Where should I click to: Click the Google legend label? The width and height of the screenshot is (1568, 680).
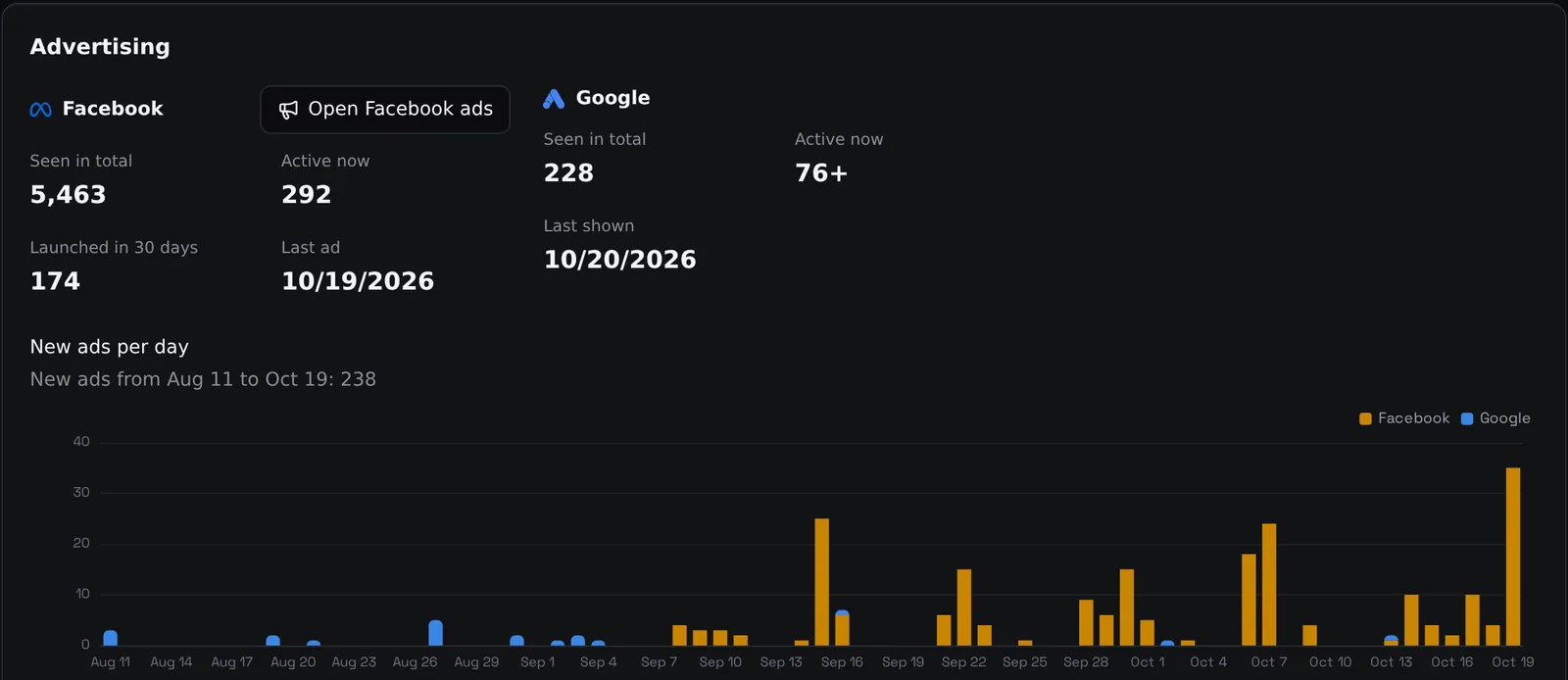pos(1504,418)
